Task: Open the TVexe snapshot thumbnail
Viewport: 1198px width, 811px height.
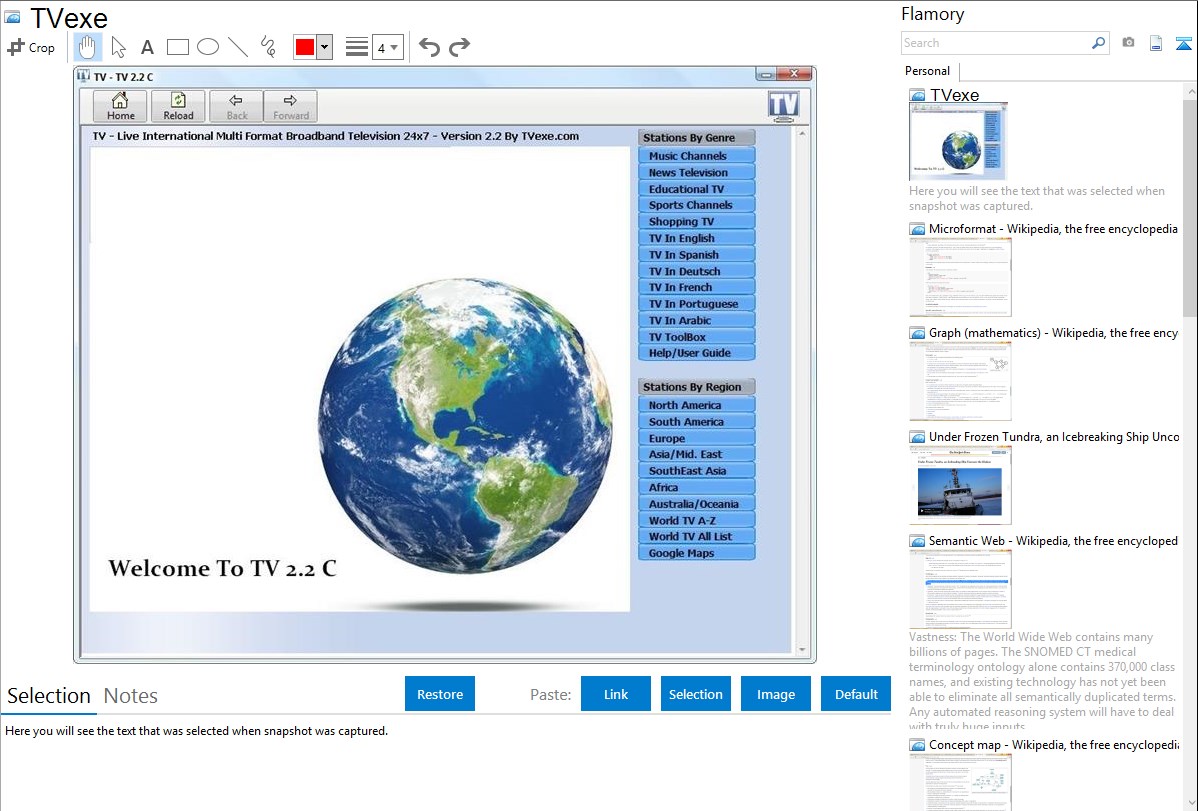Action: [x=958, y=142]
